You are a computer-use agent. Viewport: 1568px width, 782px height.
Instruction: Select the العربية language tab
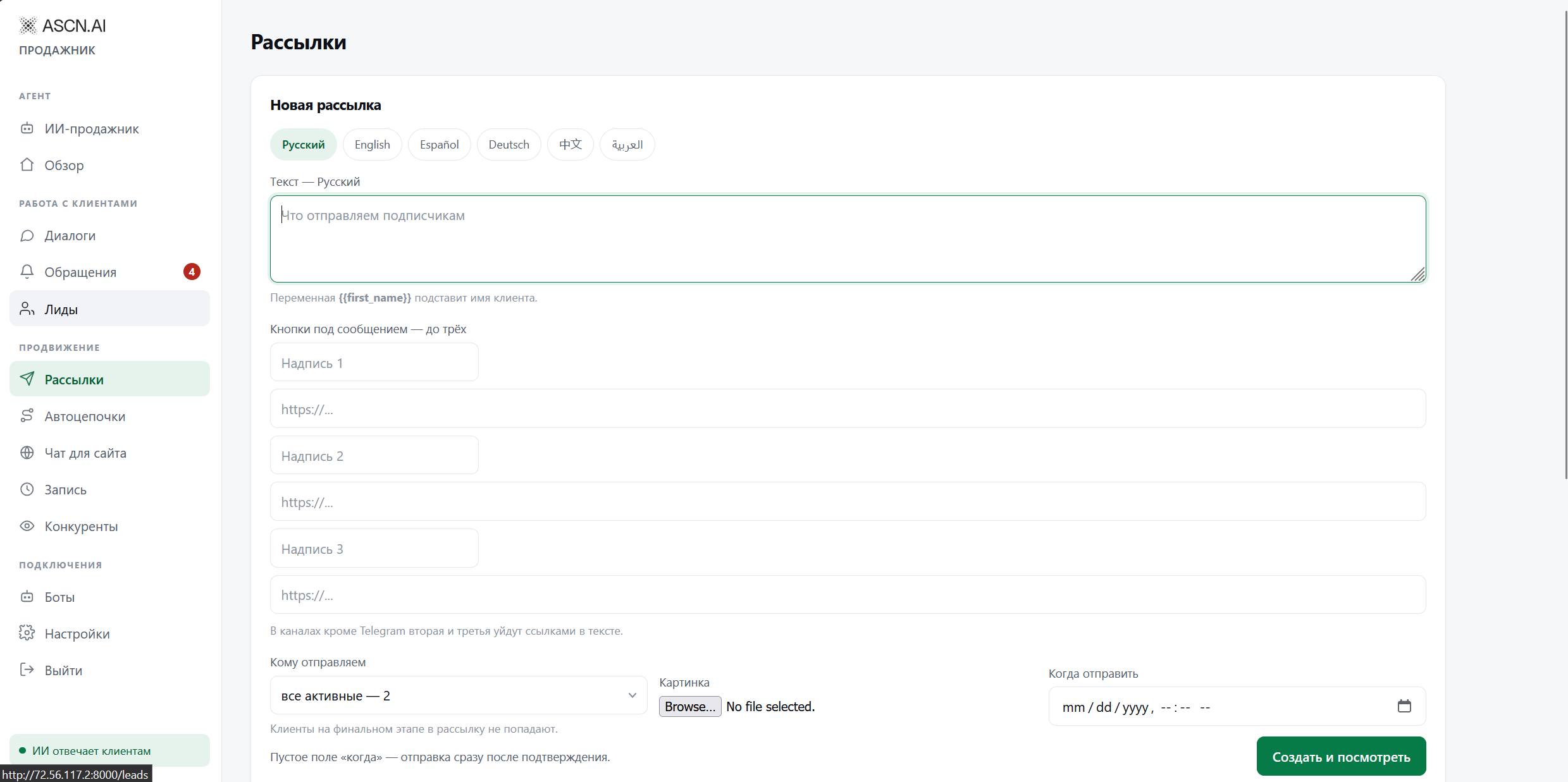click(627, 145)
